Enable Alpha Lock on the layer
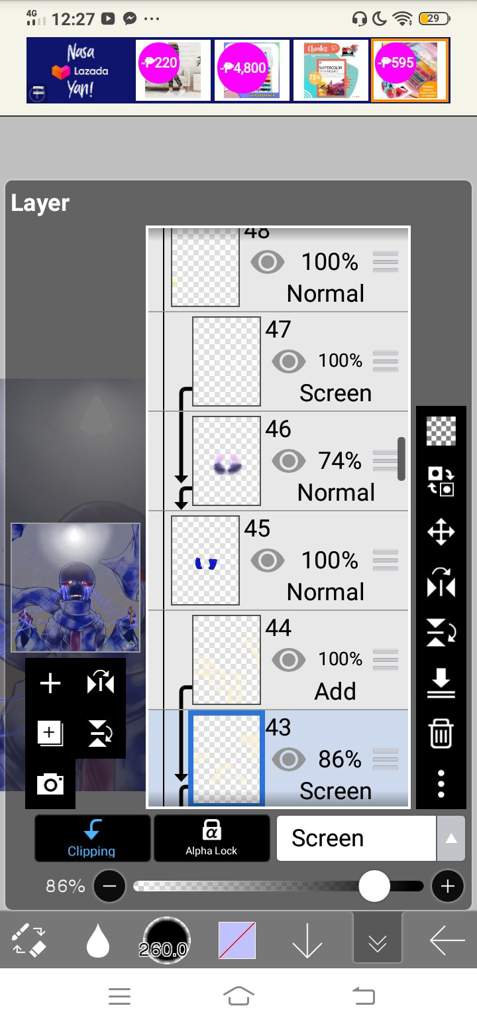477x1024 pixels. (x=212, y=839)
